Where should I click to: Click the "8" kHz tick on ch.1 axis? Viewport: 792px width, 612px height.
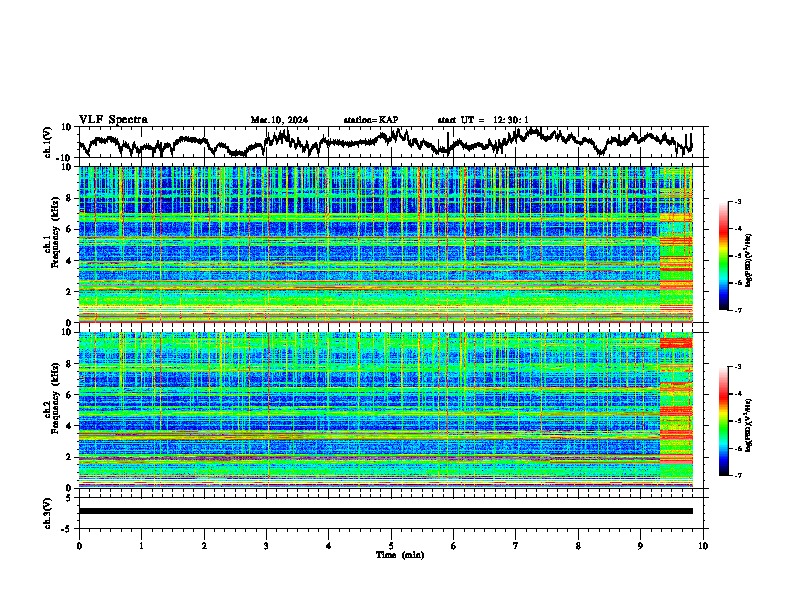70,198
